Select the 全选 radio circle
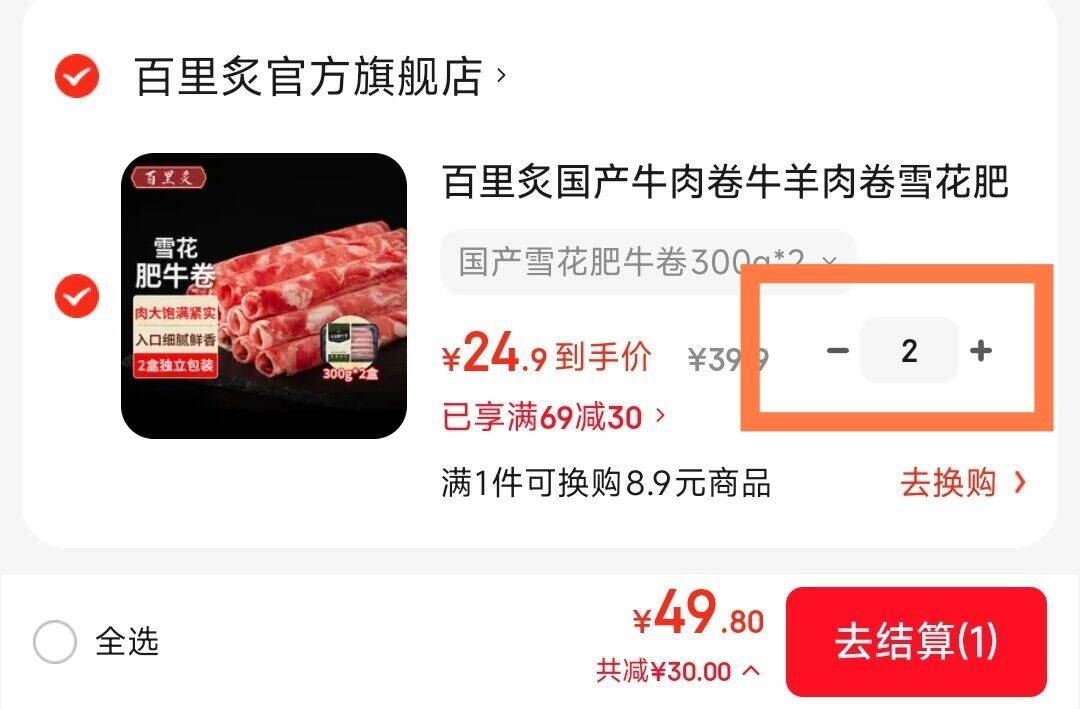1080x709 pixels. click(54, 641)
